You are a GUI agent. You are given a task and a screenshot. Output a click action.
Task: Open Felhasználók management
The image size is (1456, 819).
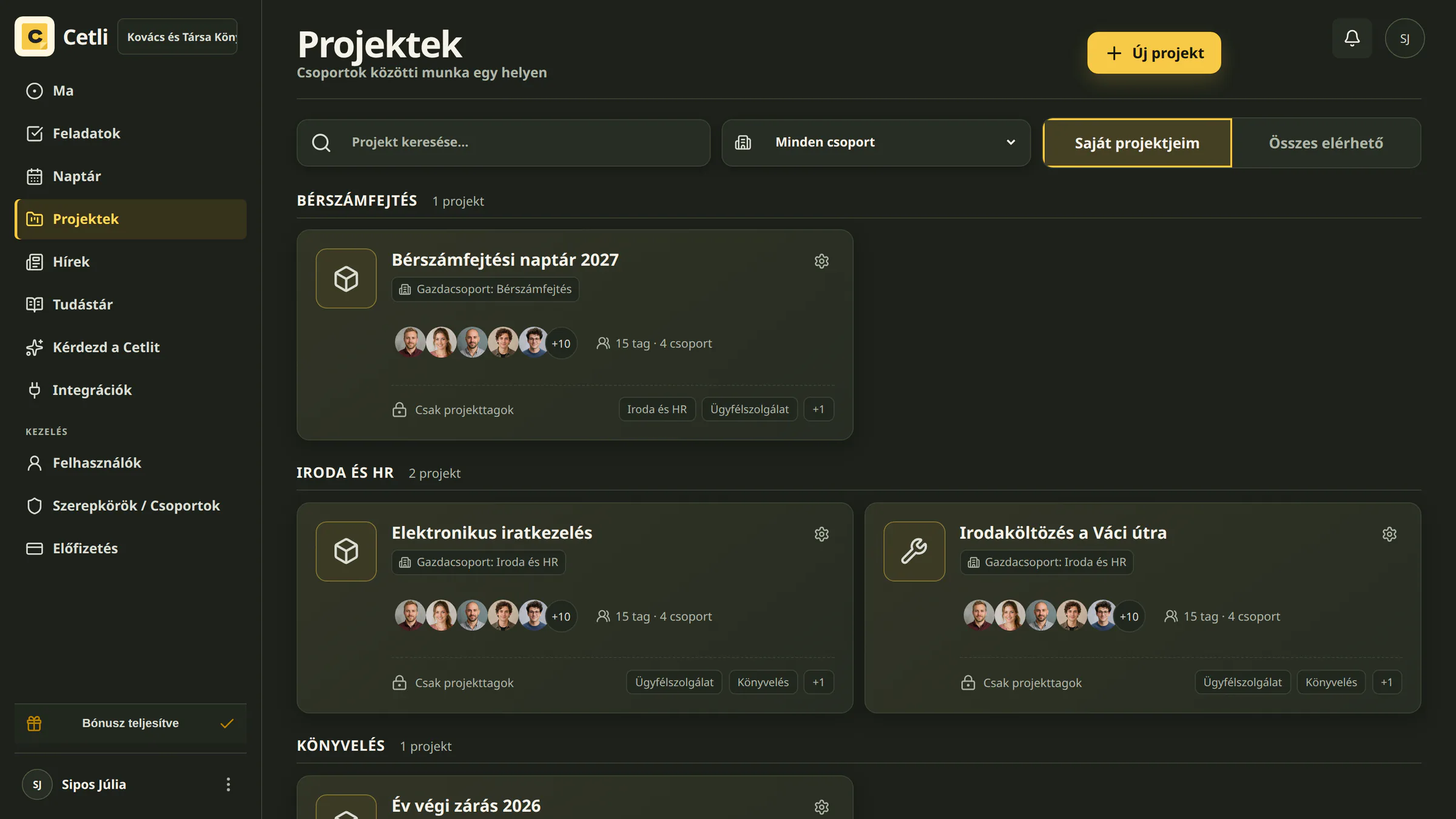point(130,463)
